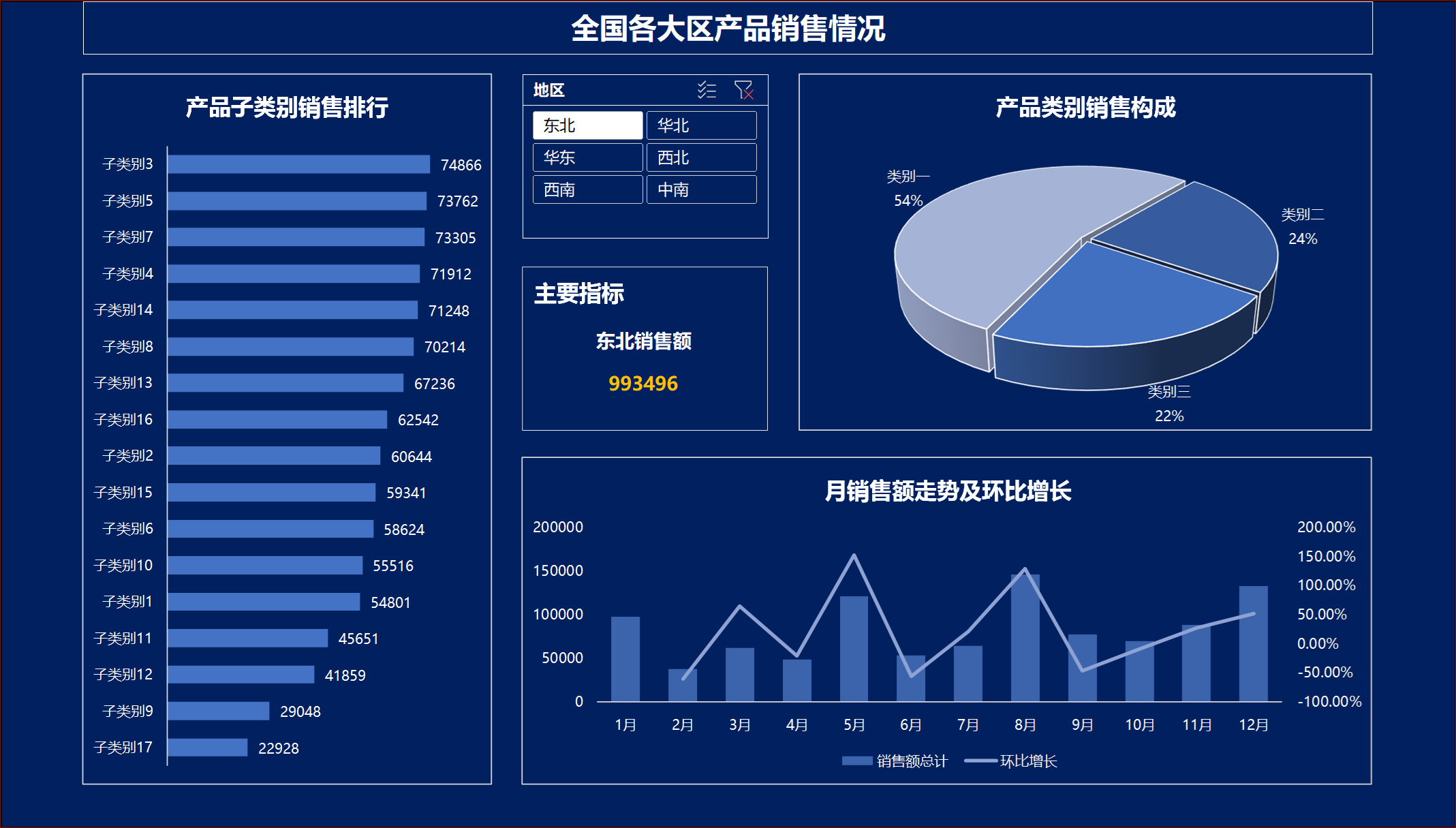Clear the 地区 slicer filter

(x=743, y=89)
